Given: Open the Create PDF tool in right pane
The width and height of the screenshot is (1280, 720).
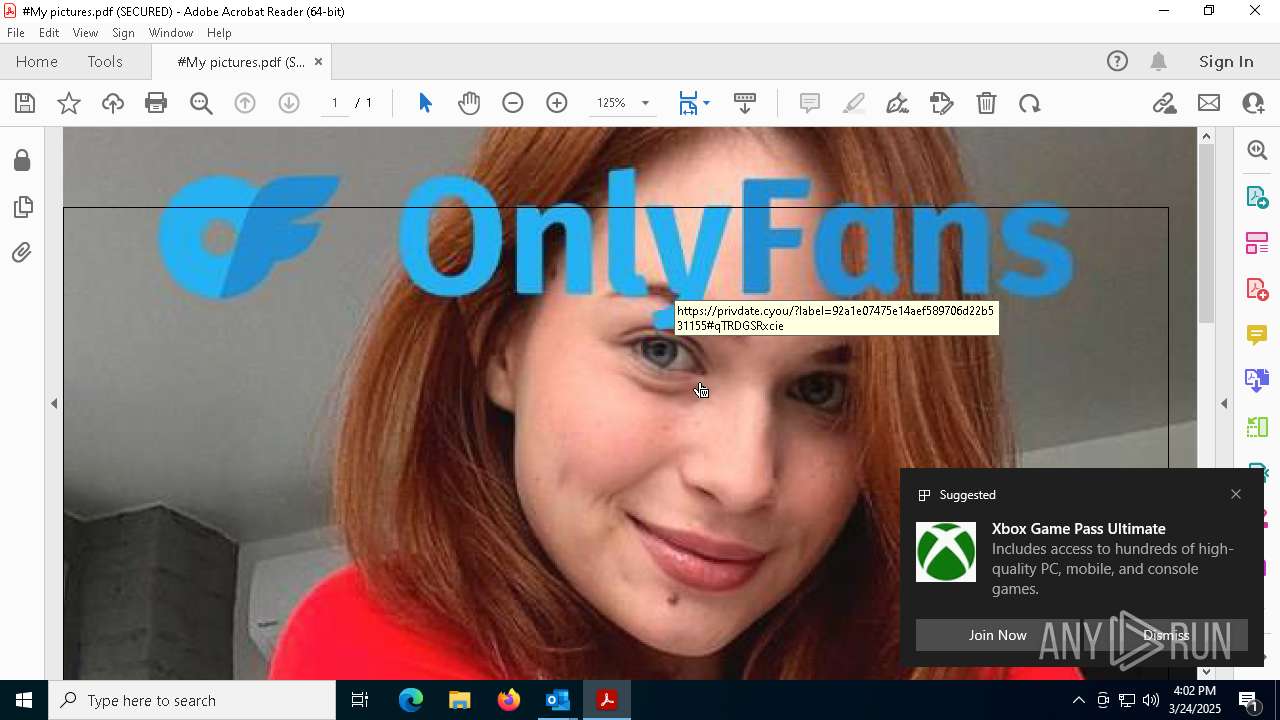Looking at the screenshot, I should click(1257, 288).
